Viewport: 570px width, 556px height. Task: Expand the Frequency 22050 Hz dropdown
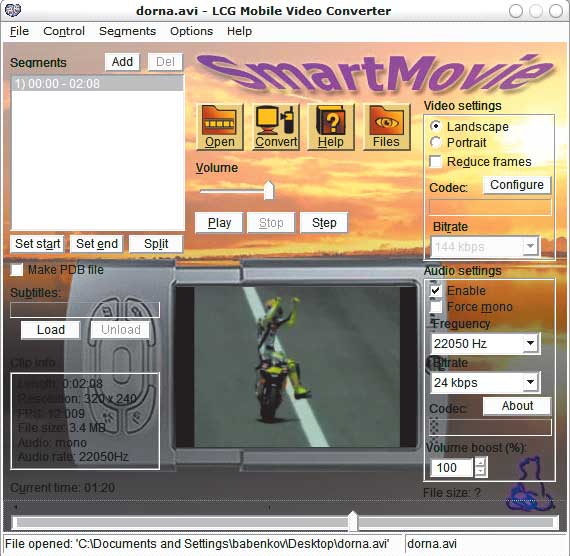coord(530,343)
